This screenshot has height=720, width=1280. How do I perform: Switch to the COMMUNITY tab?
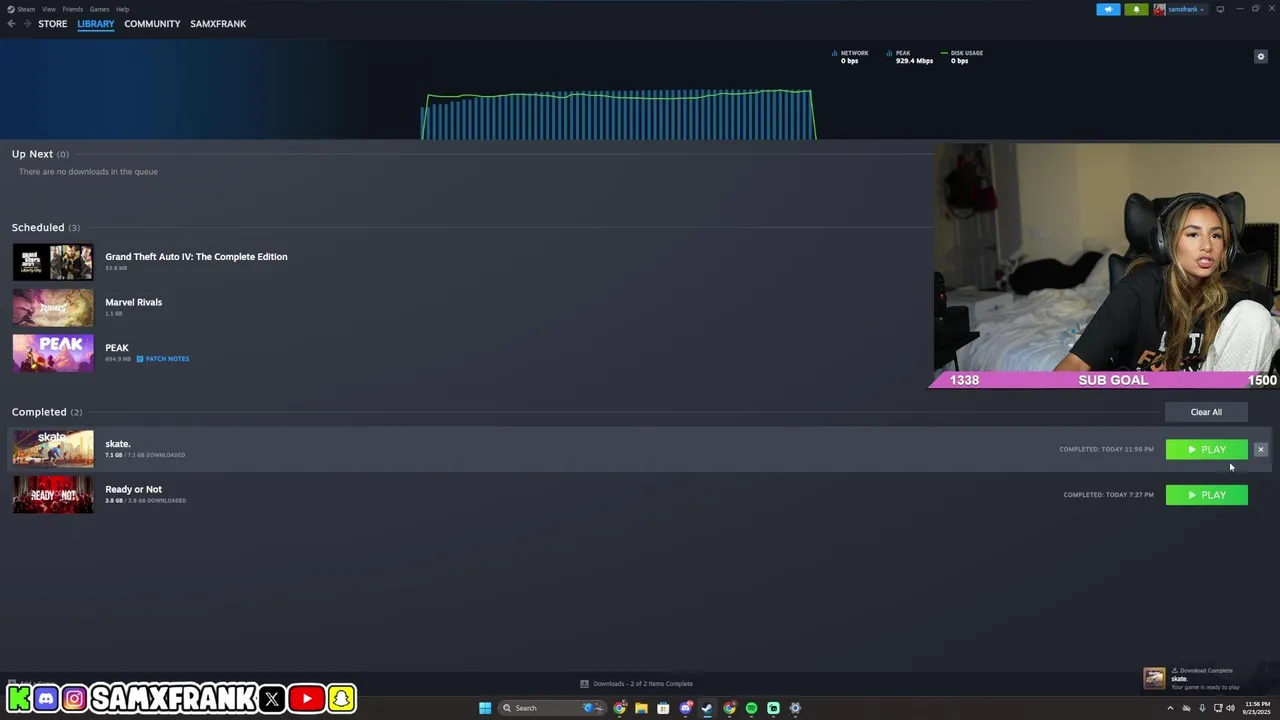(152, 24)
